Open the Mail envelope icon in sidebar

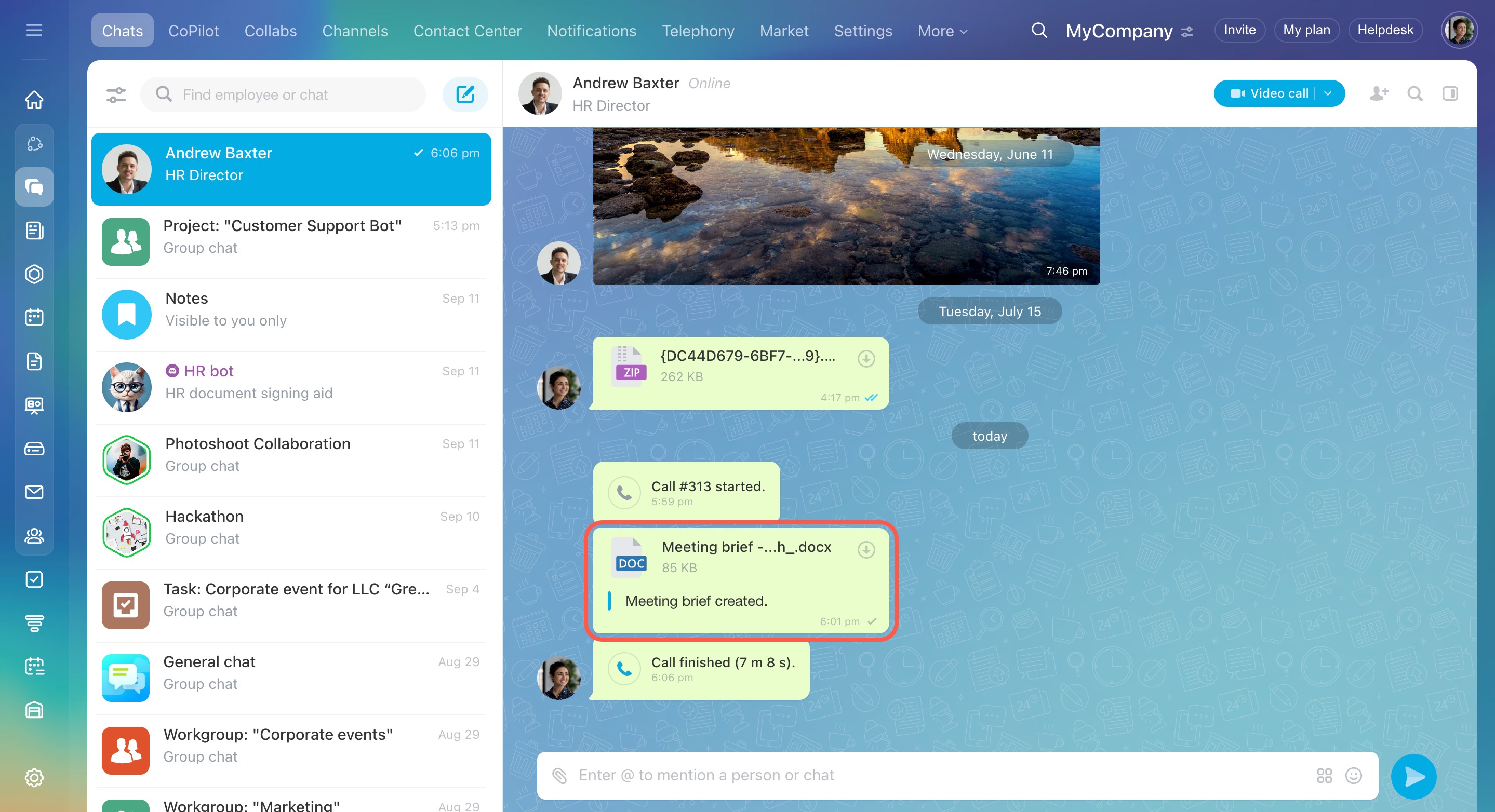[34, 492]
